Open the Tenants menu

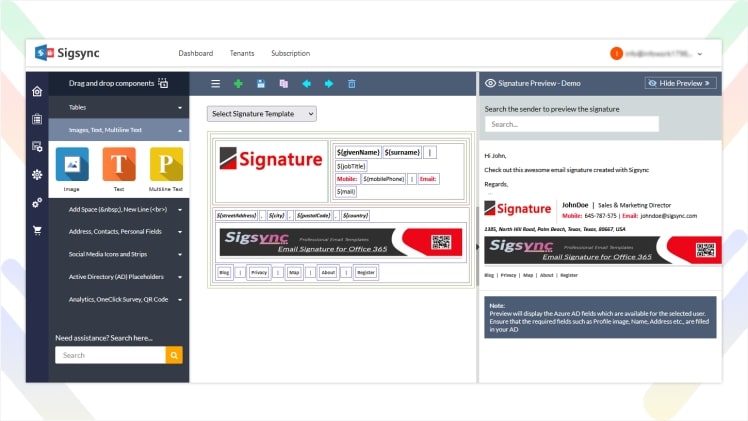coord(242,53)
